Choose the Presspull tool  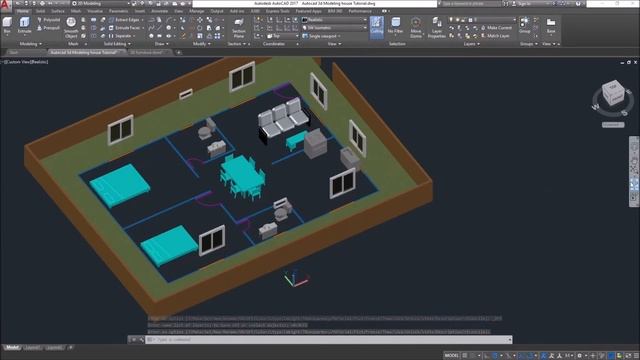(49, 28)
